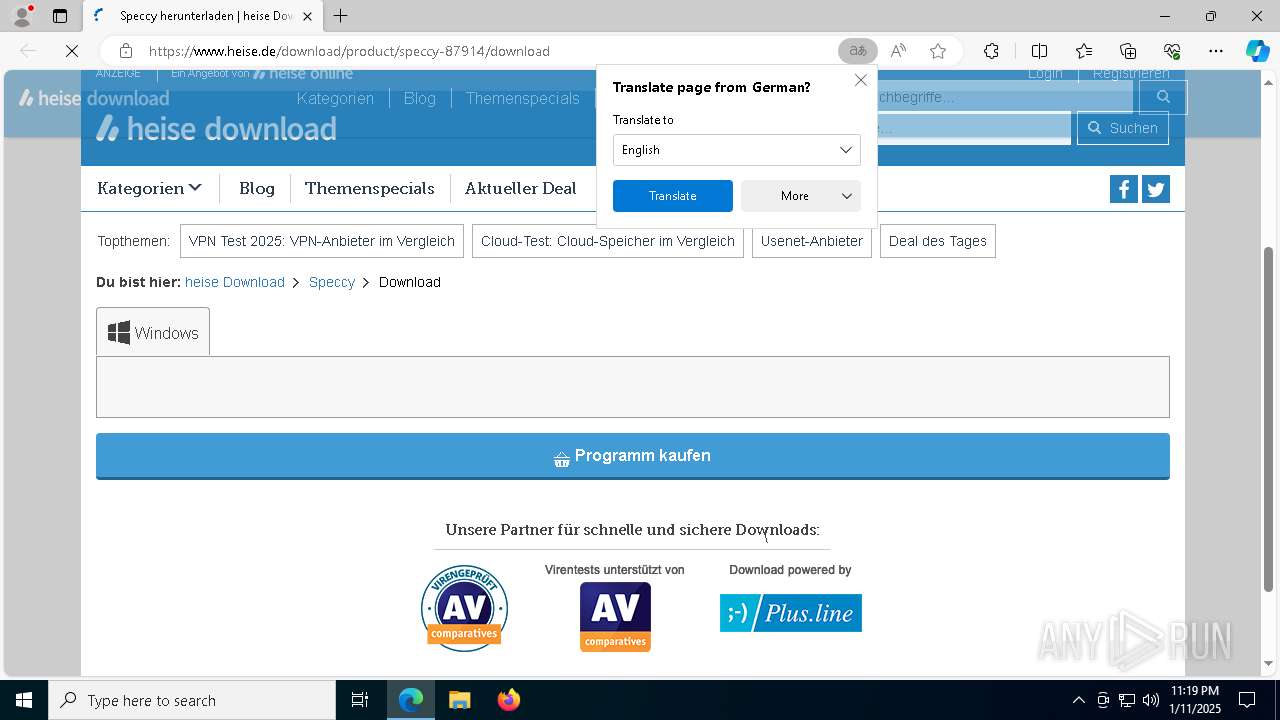
Task: Click the heise download logo
Action: point(216,129)
